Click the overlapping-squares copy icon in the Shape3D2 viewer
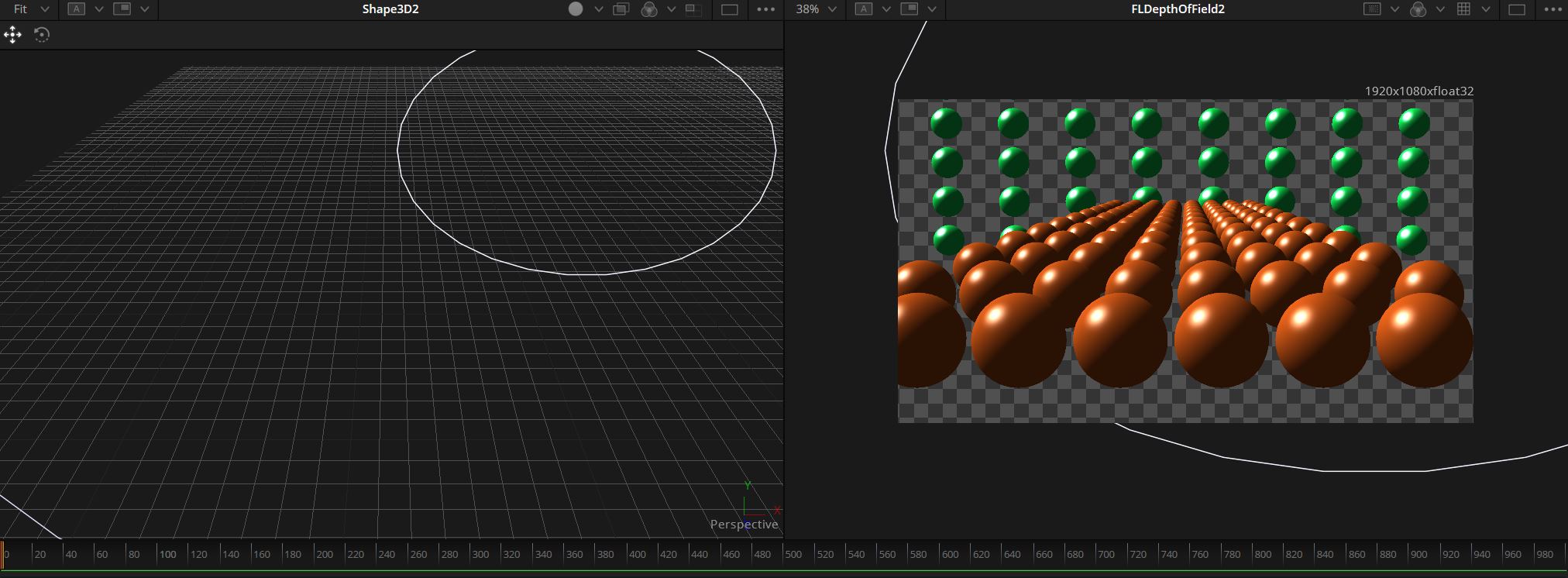The height and width of the screenshot is (578, 1568). pyautogui.click(x=621, y=9)
